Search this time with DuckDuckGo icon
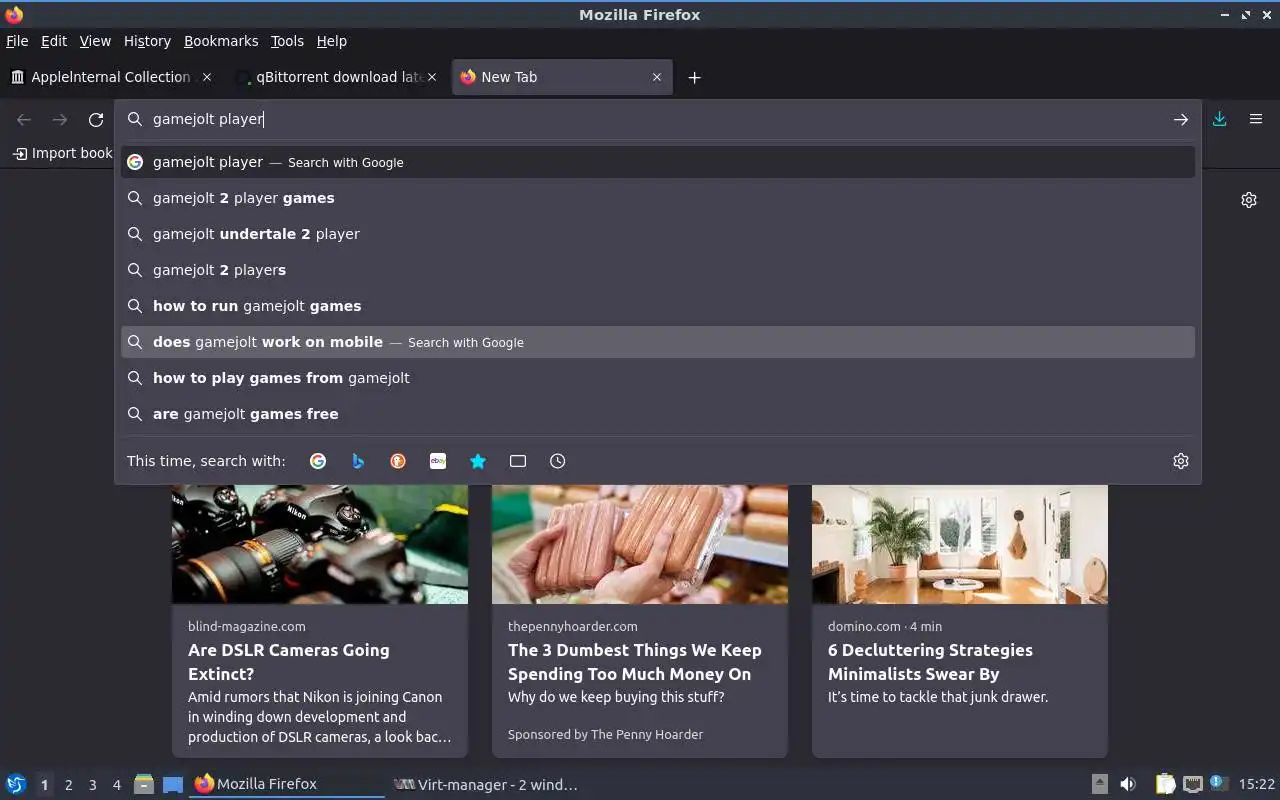 tap(398, 461)
